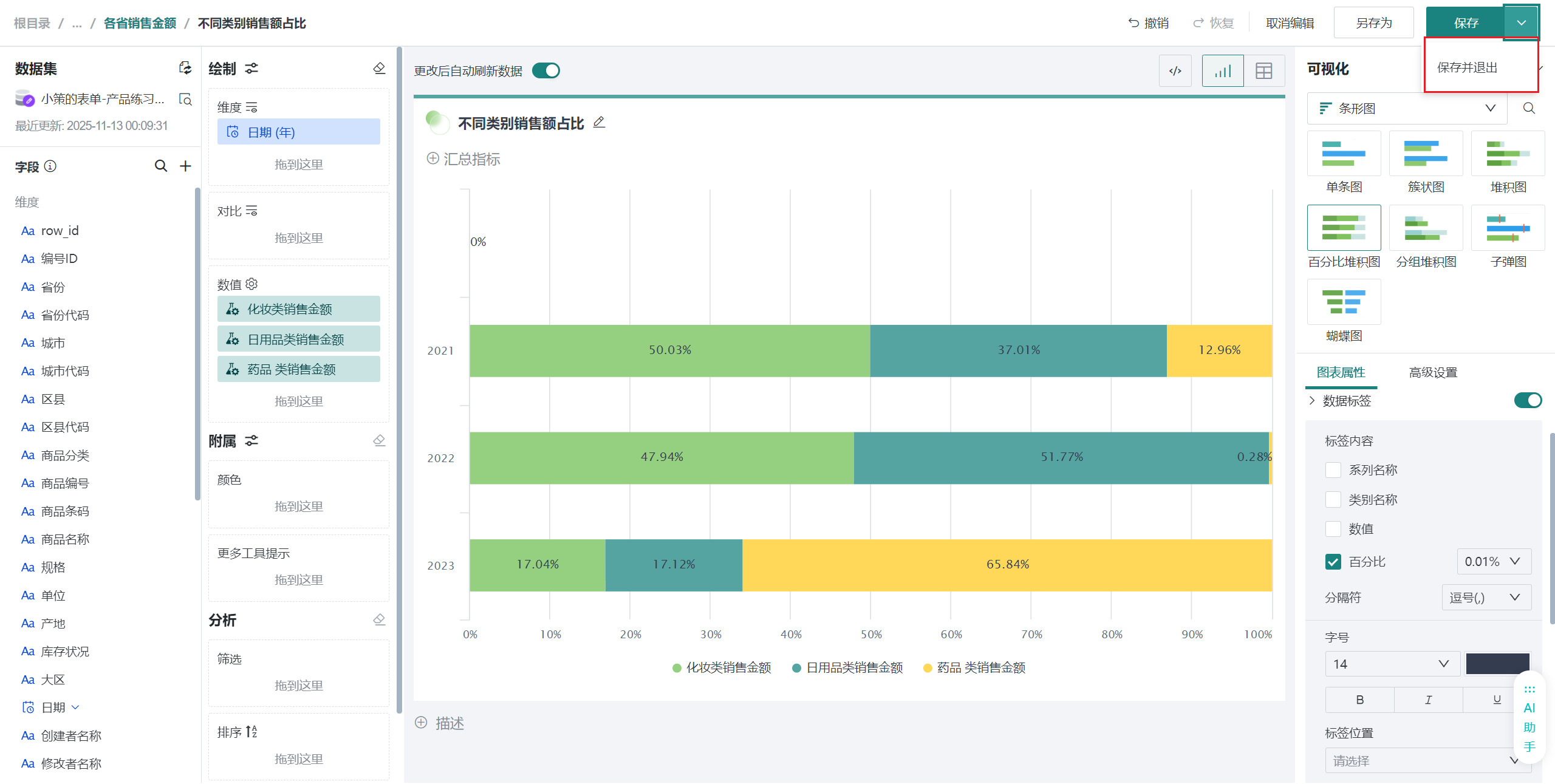Open the 条形图 chart type dropdown
The height and width of the screenshot is (784, 1555).
coord(1407,108)
